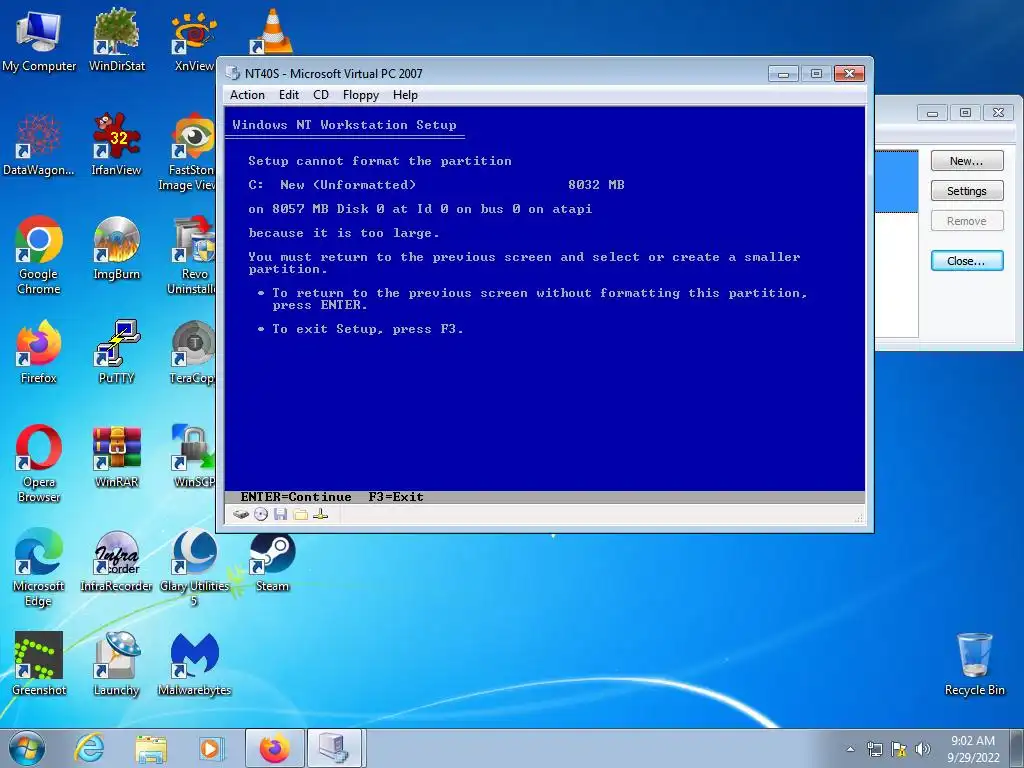Open Internet Explorer from the taskbar

pyautogui.click(x=89, y=748)
